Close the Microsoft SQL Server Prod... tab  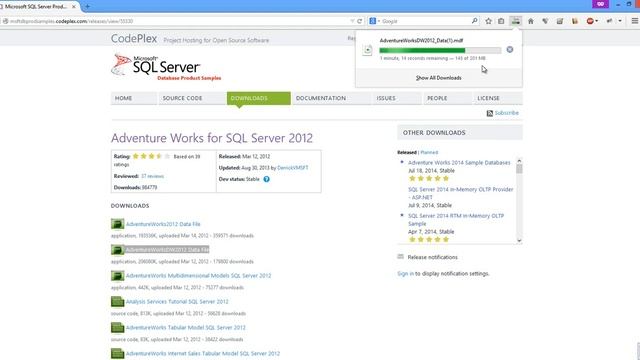[x=73, y=7]
